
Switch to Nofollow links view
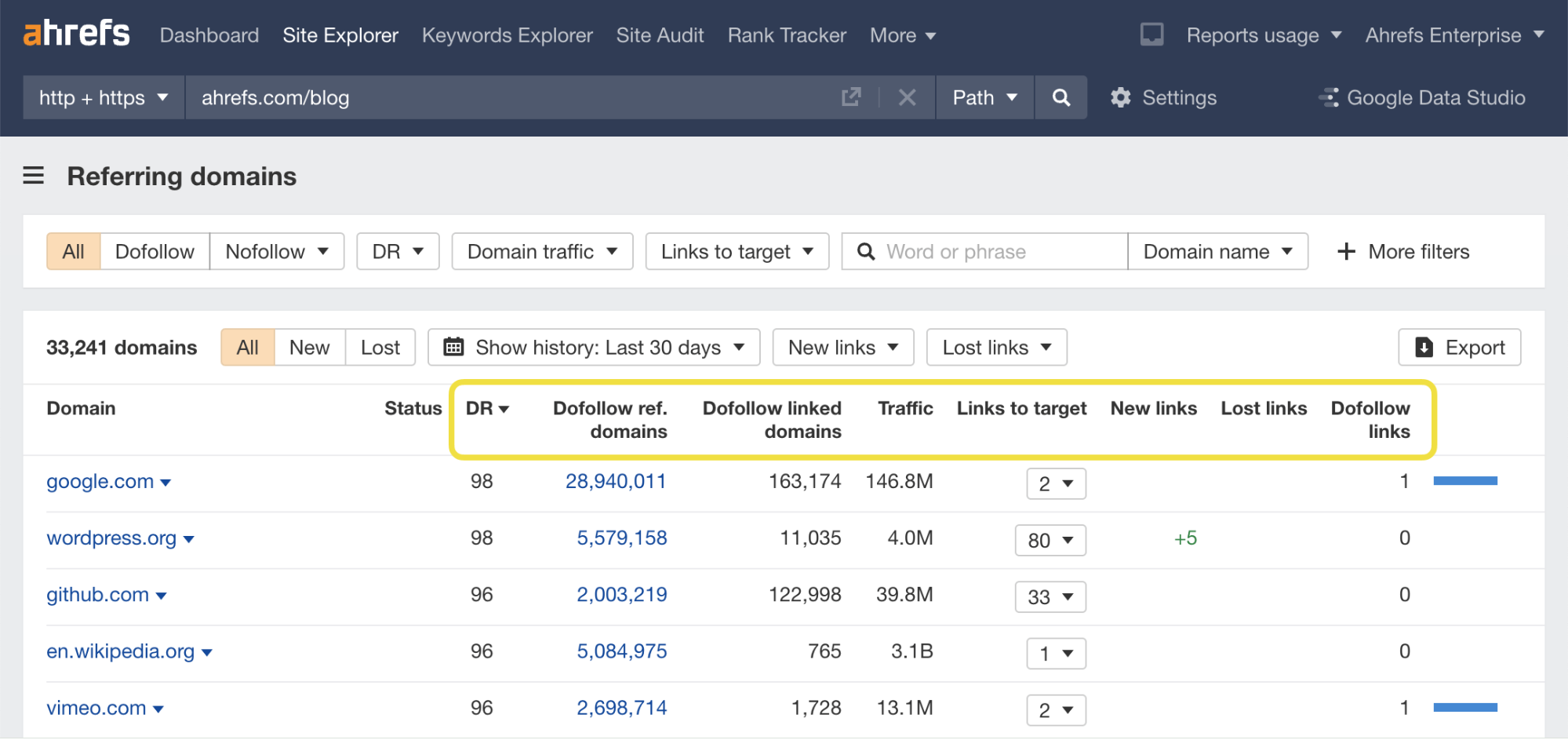click(x=264, y=251)
